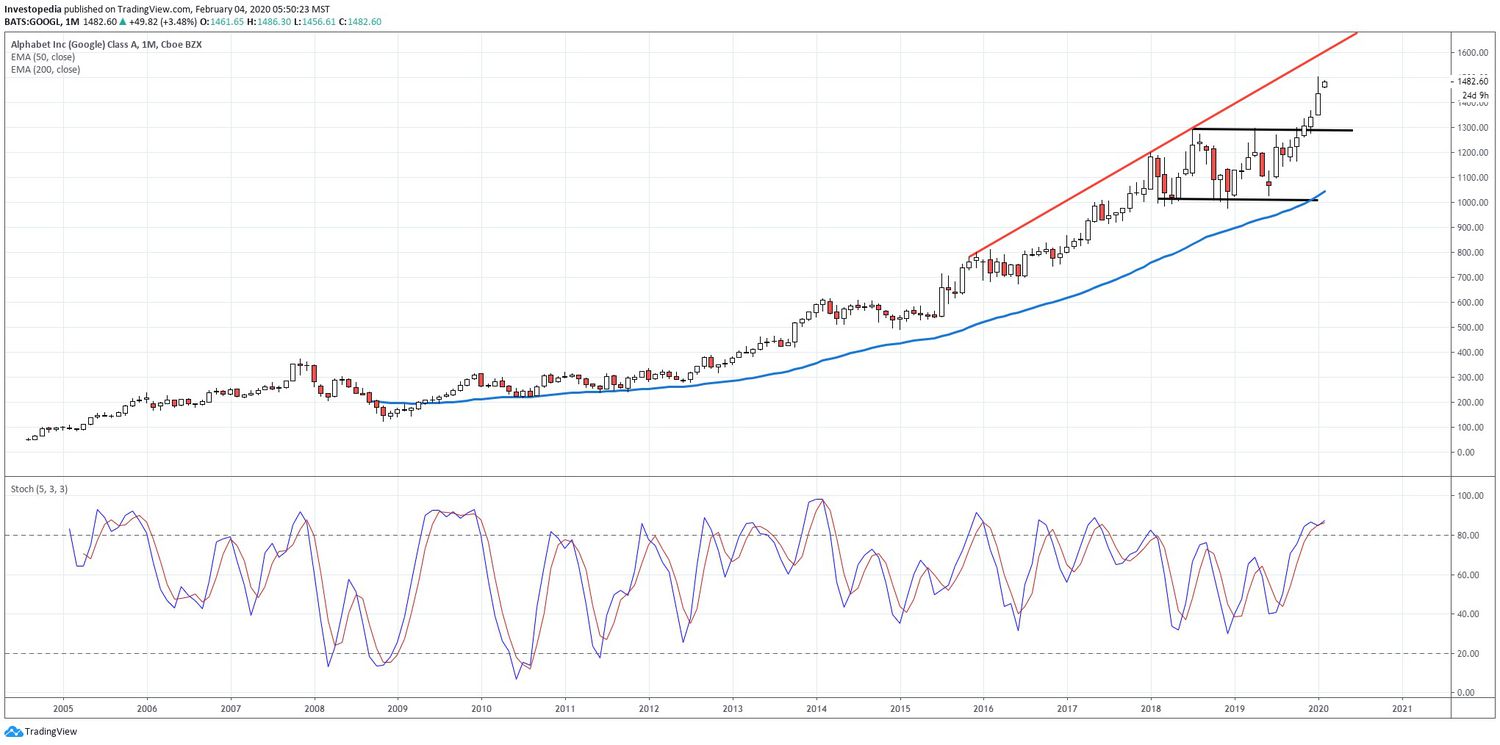Click the 1000.00 price axis label
Screen dimensions: 1500x745
click(x=1475, y=203)
